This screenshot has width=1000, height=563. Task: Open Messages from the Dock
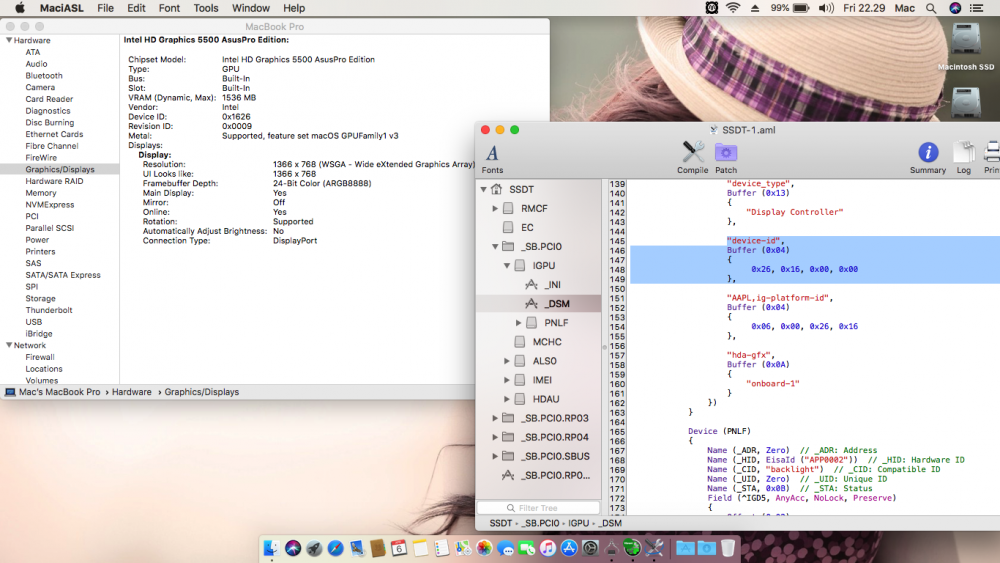point(506,548)
